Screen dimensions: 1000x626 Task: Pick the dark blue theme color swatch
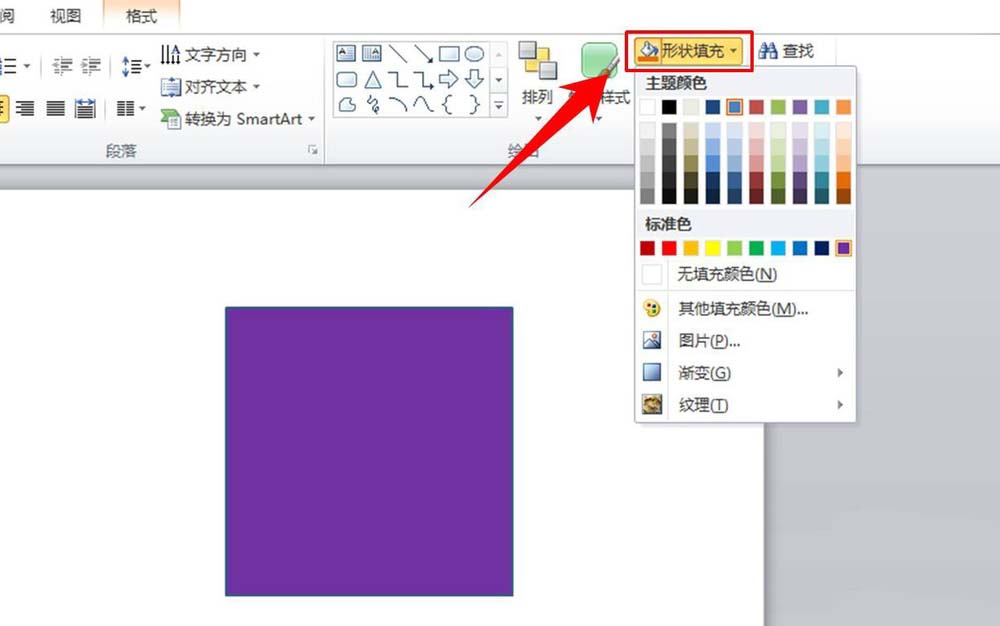point(712,106)
